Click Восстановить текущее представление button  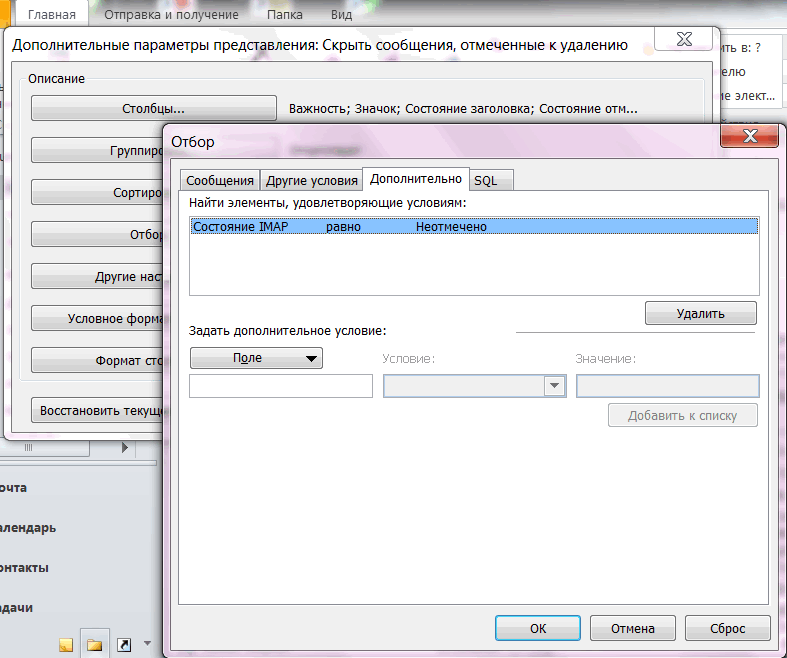[98, 410]
